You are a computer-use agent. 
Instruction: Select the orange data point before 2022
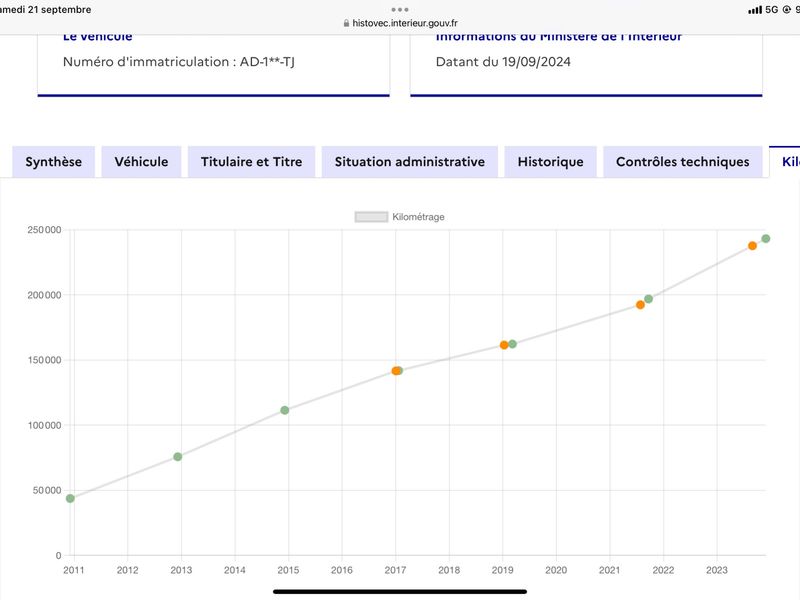(x=640, y=305)
